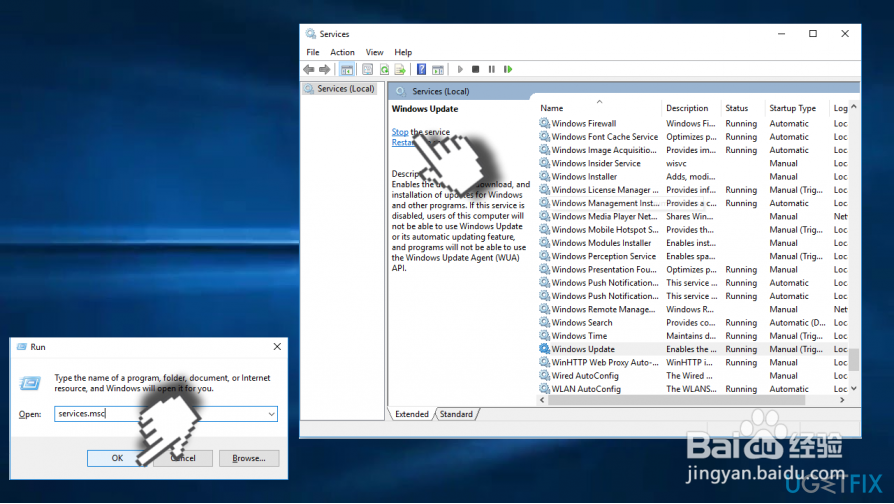Select Windows Media Player Net... row

[693, 216]
